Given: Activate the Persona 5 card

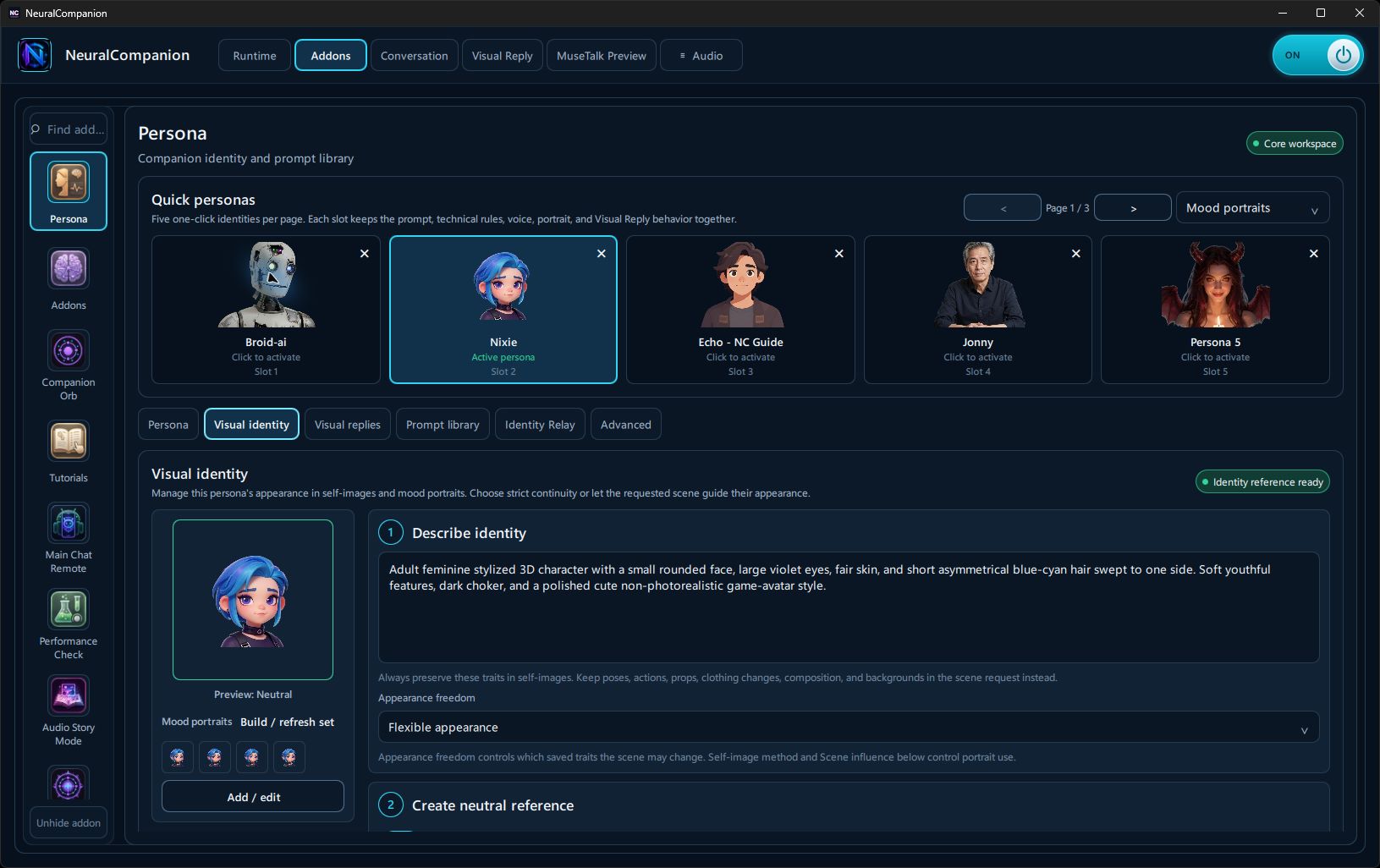Looking at the screenshot, I should point(1215,310).
